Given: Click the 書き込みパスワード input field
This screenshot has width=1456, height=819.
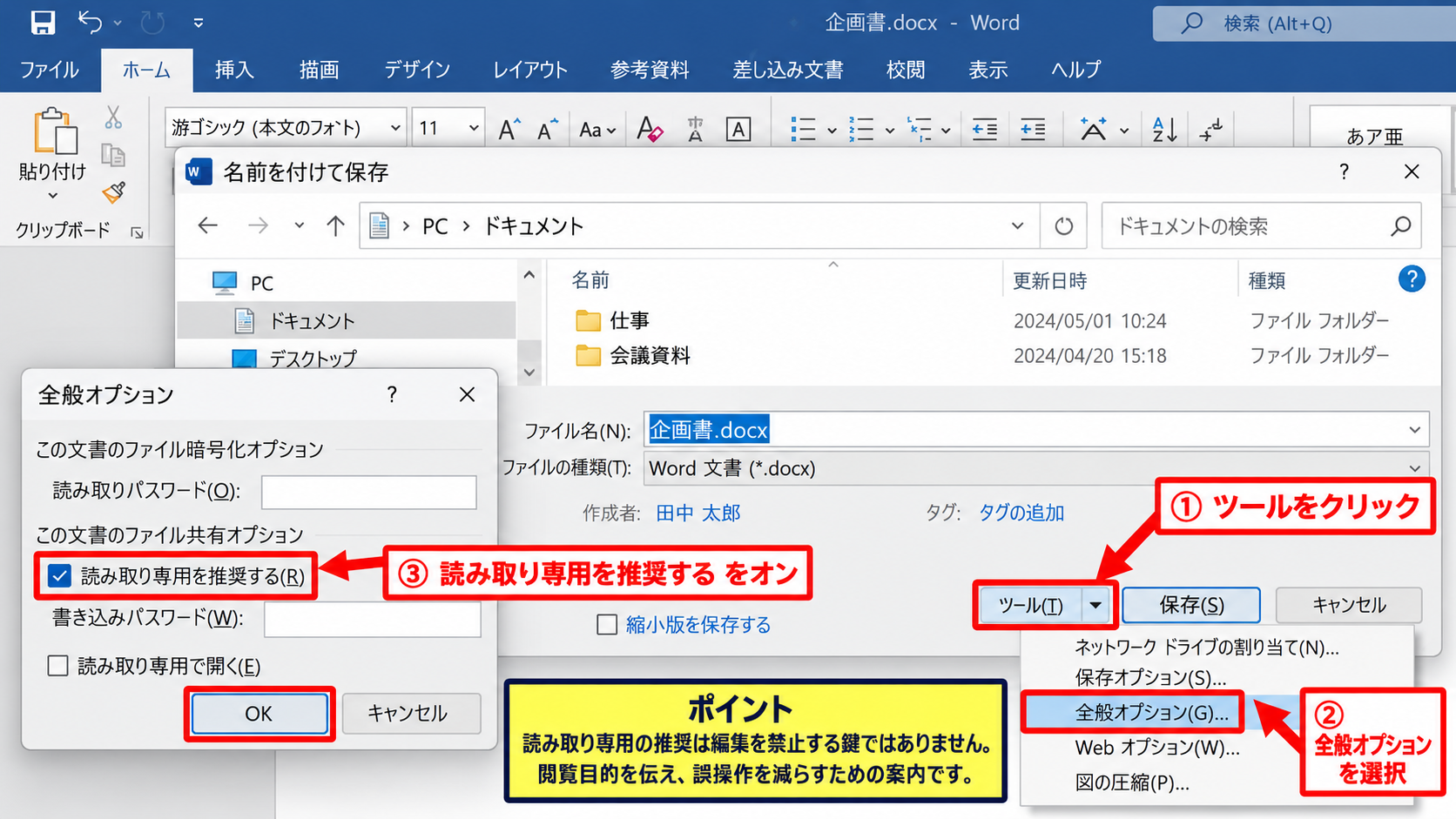Looking at the screenshot, I should pyautogui.click(x=373, y=620).
